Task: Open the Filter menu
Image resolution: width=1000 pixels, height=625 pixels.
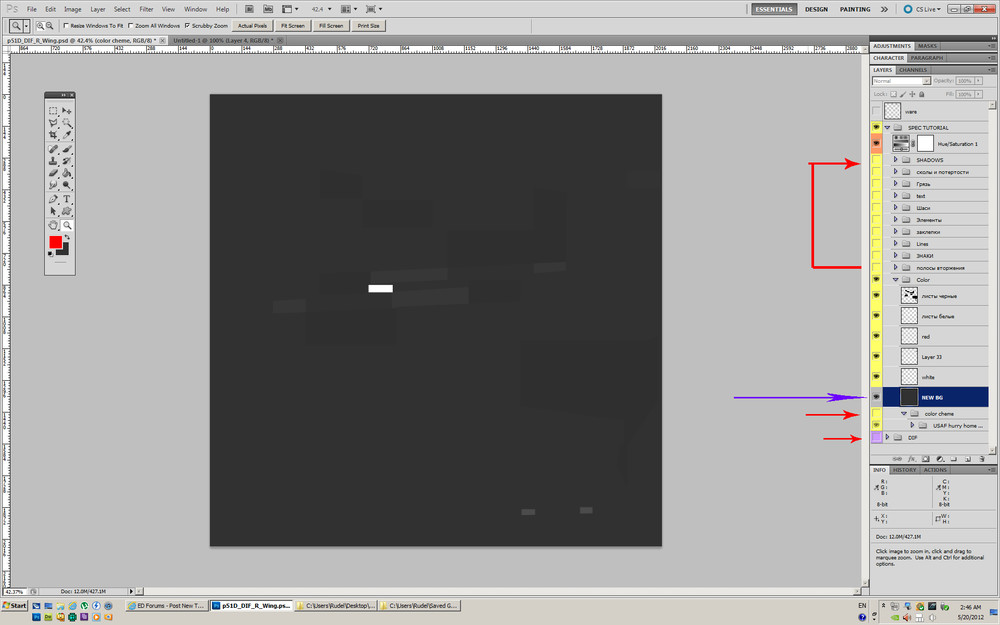Action: [x=146, y=9]
